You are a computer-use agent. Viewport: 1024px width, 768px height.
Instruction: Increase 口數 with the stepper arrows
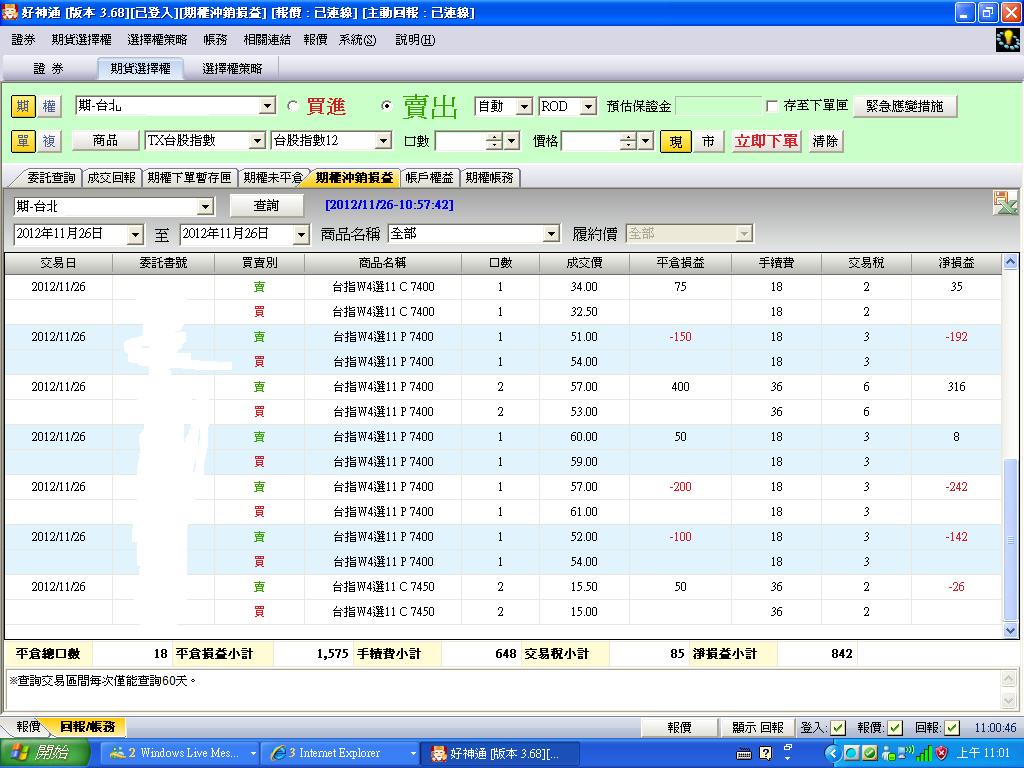[494, 136]
